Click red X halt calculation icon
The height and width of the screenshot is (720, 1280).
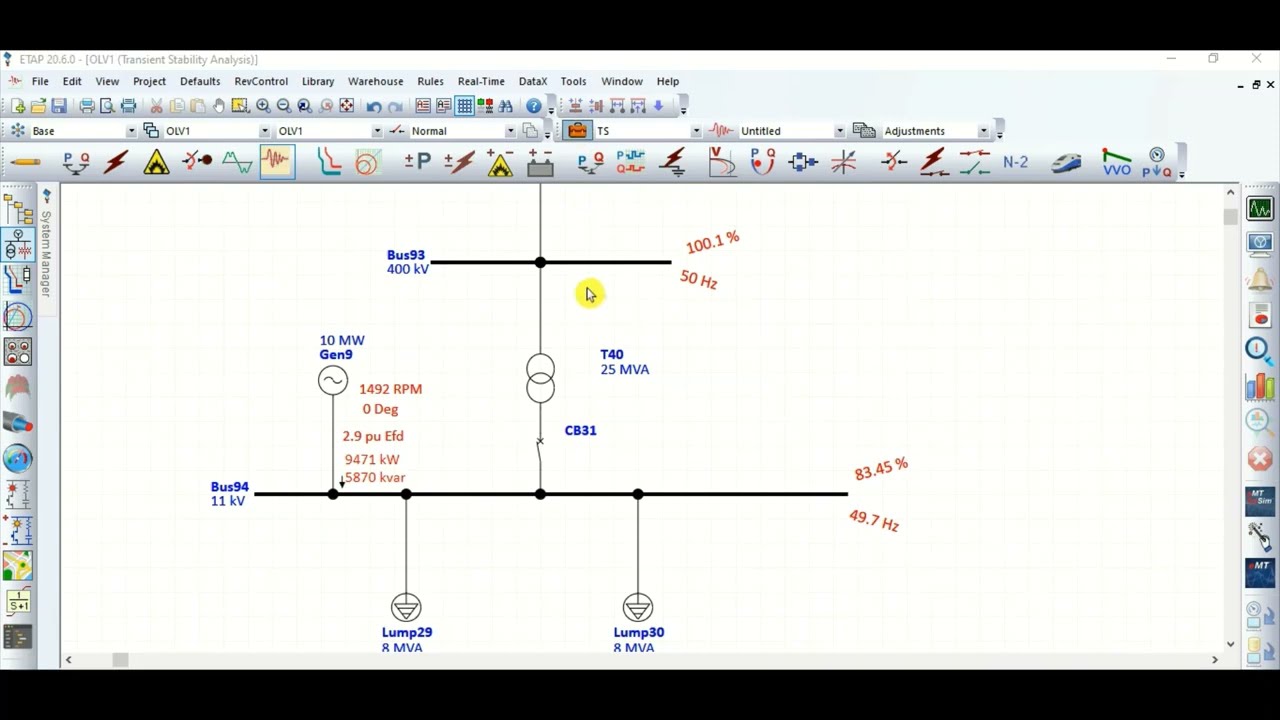click(1260, 459)
